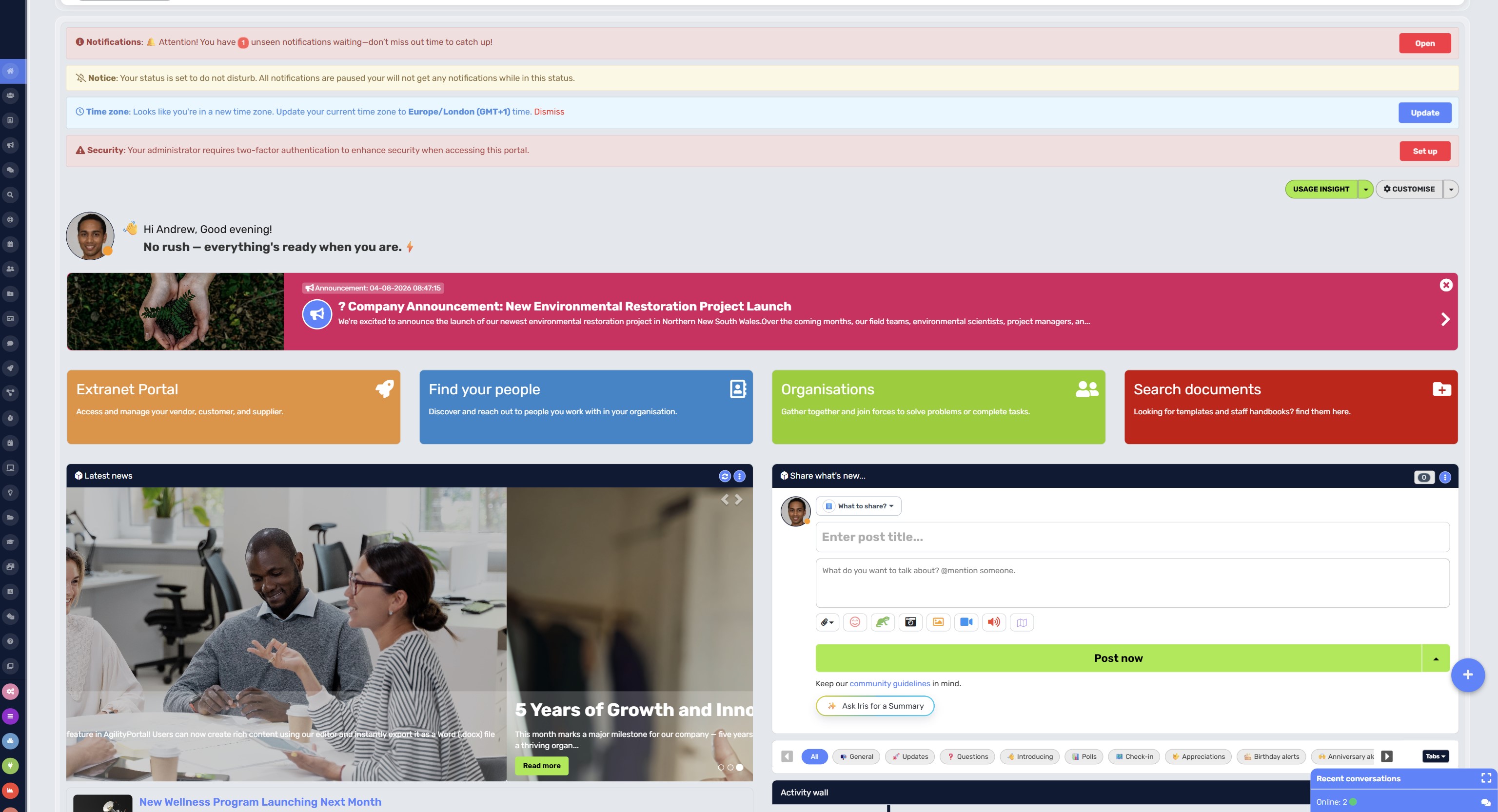
Task: Open the Extranet Portal card
Action: tap(234, 407)
